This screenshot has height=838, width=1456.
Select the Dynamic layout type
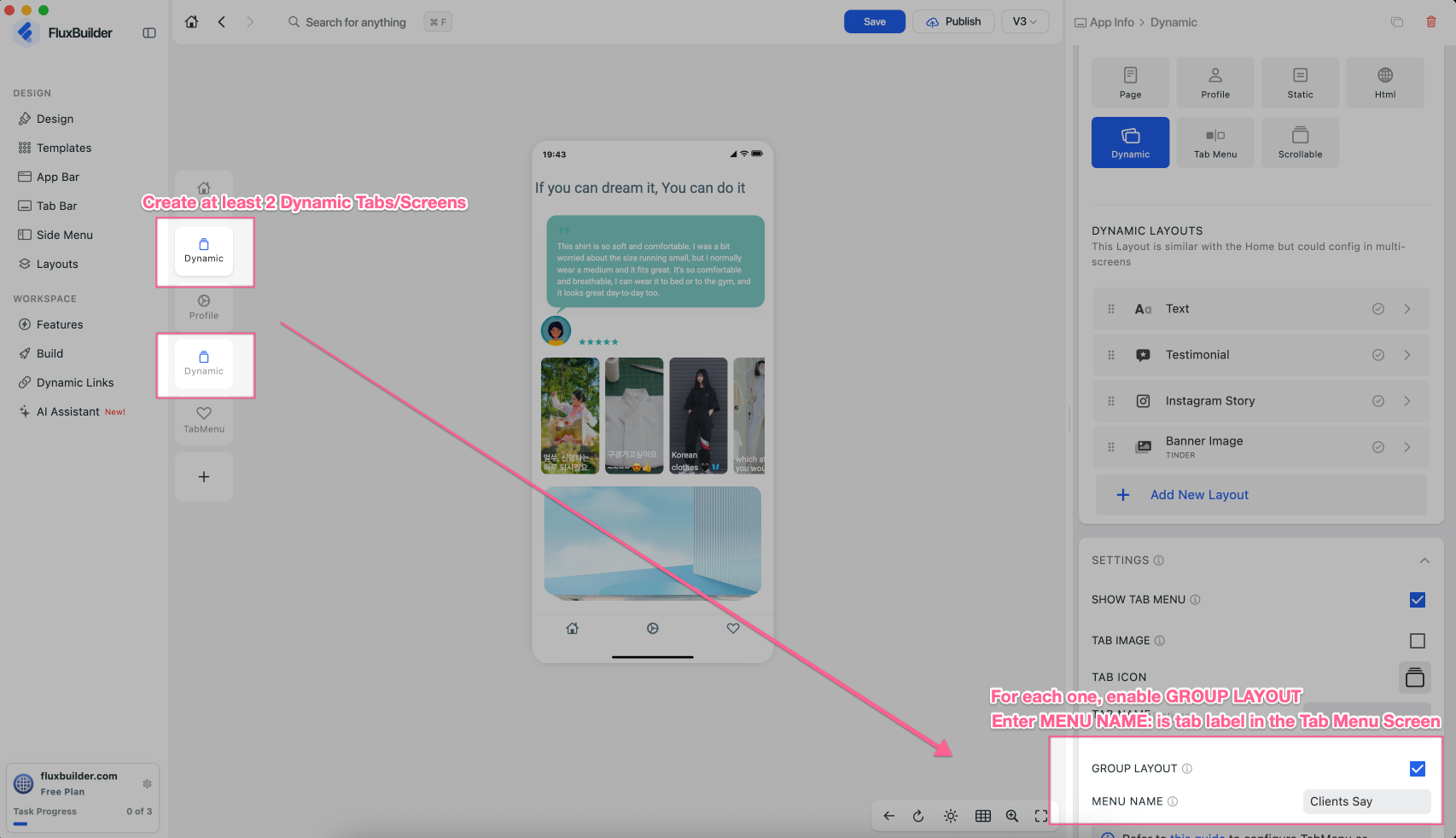[x=1131, y=143]
